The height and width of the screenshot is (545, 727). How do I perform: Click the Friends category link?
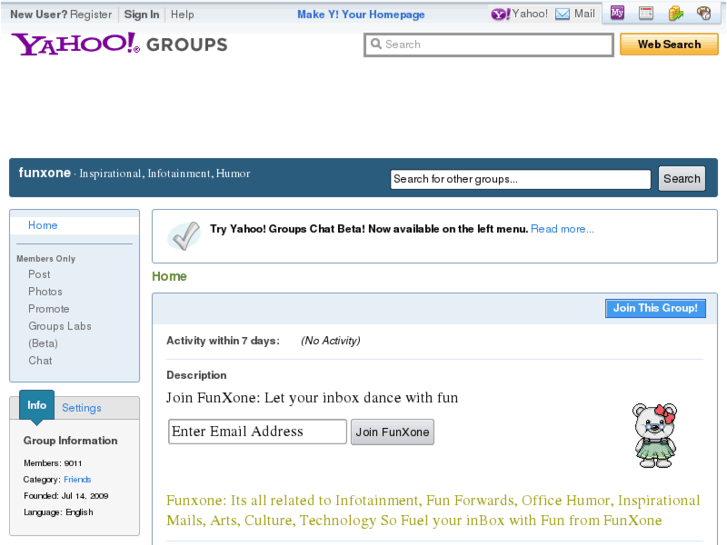[x=77, y=479]
